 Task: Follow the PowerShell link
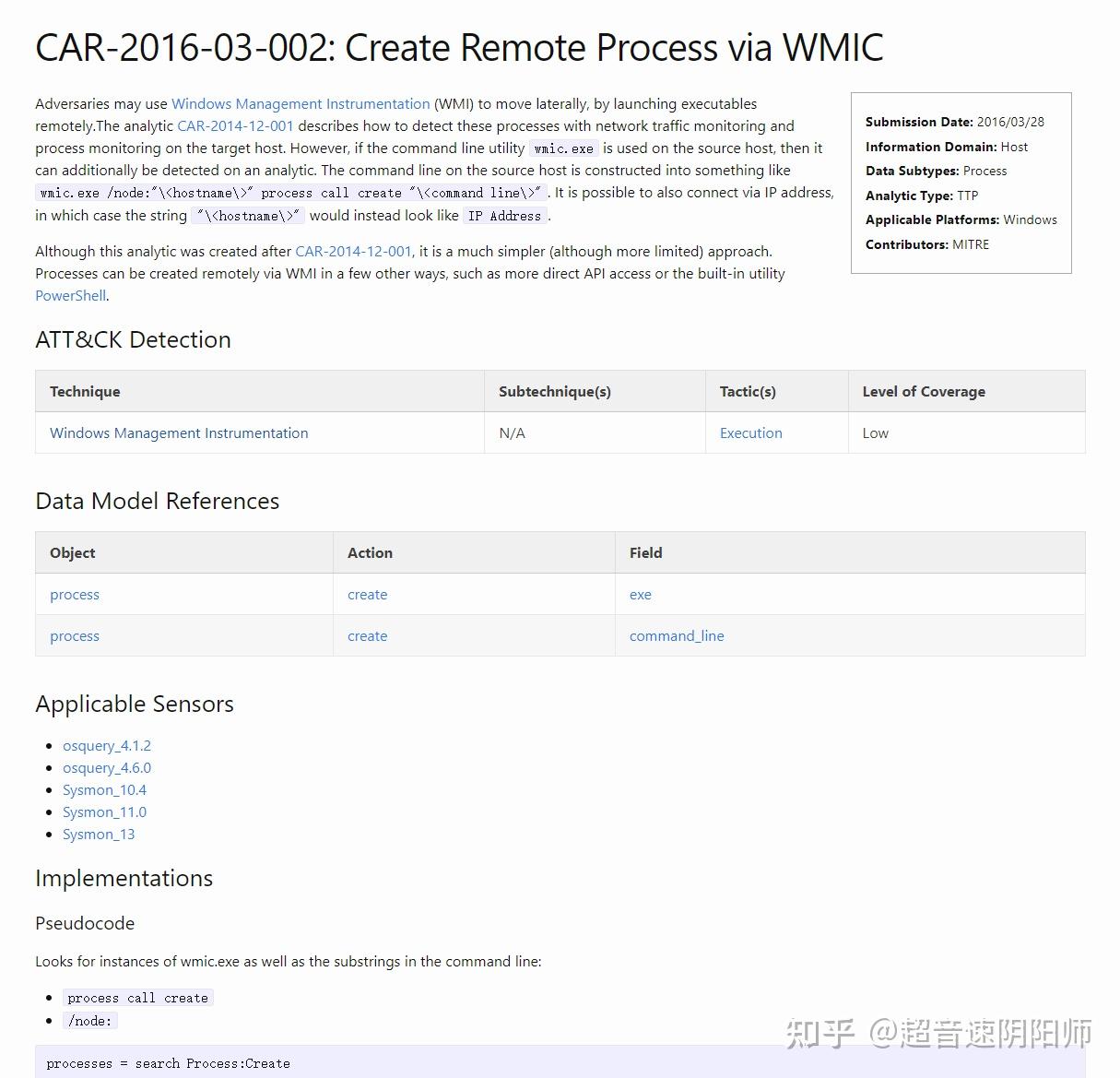[71, 296]
